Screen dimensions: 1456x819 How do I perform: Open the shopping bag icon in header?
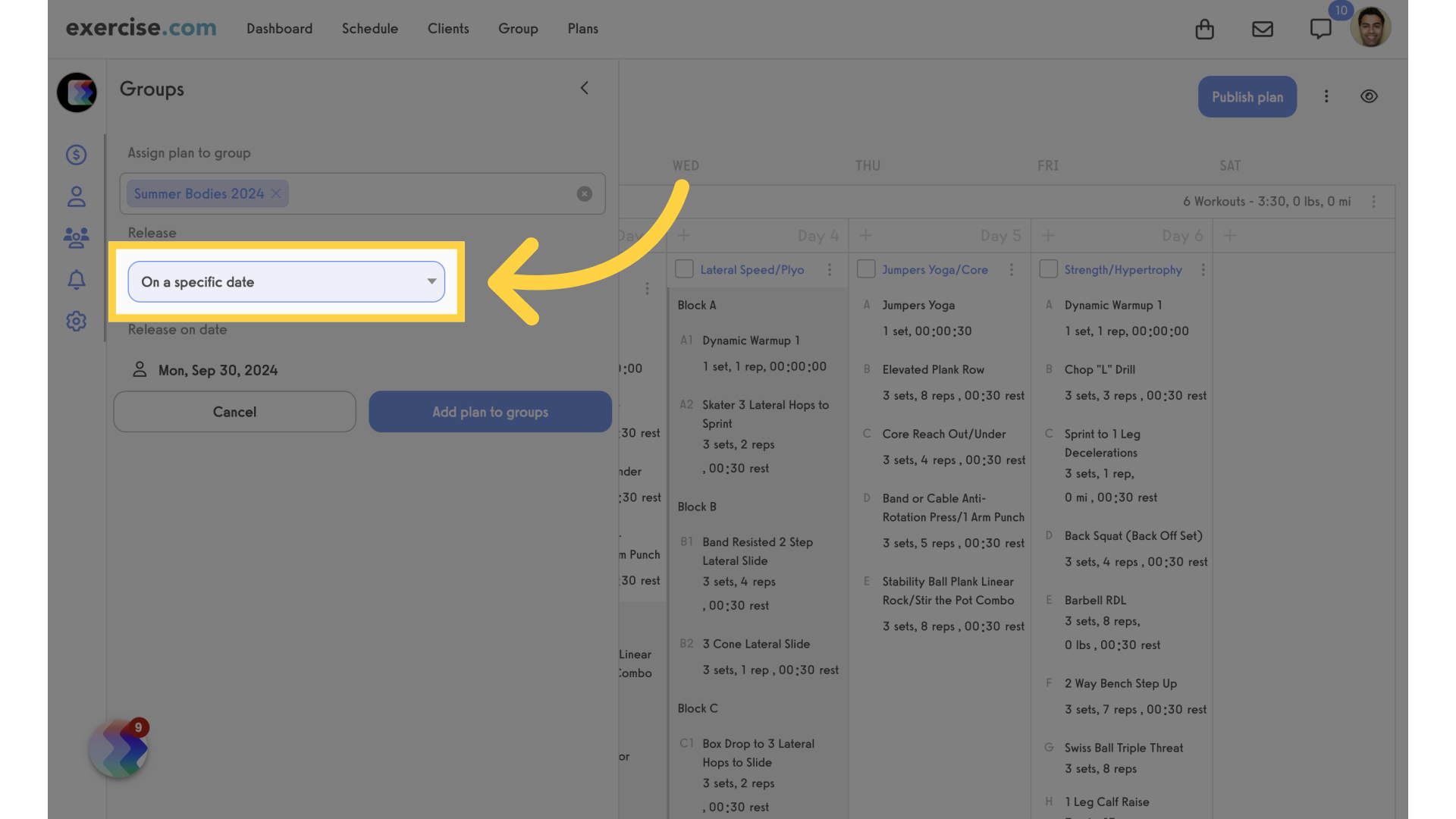(x=1204, y=29)
